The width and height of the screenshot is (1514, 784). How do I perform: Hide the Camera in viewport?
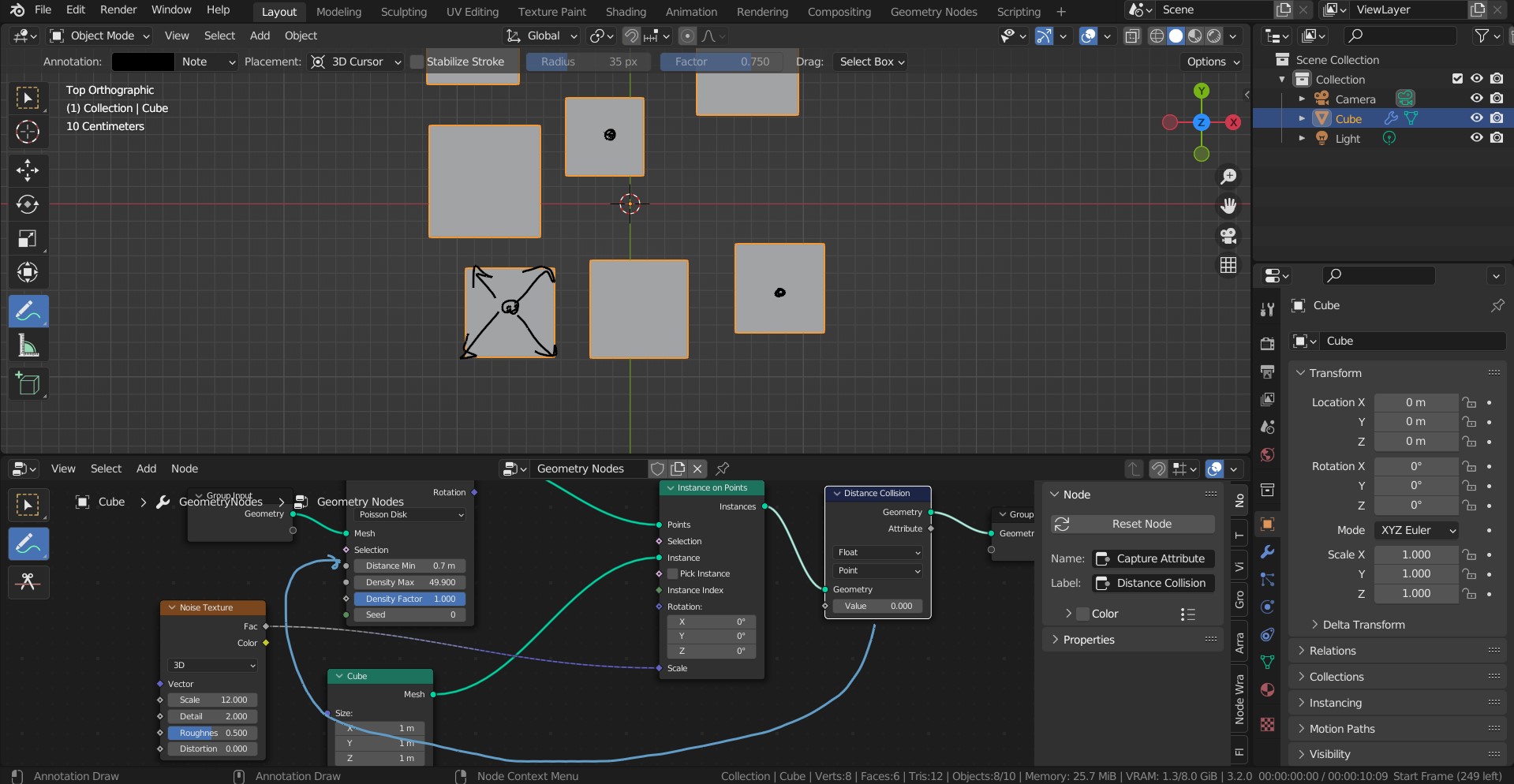coord(1477,99)
